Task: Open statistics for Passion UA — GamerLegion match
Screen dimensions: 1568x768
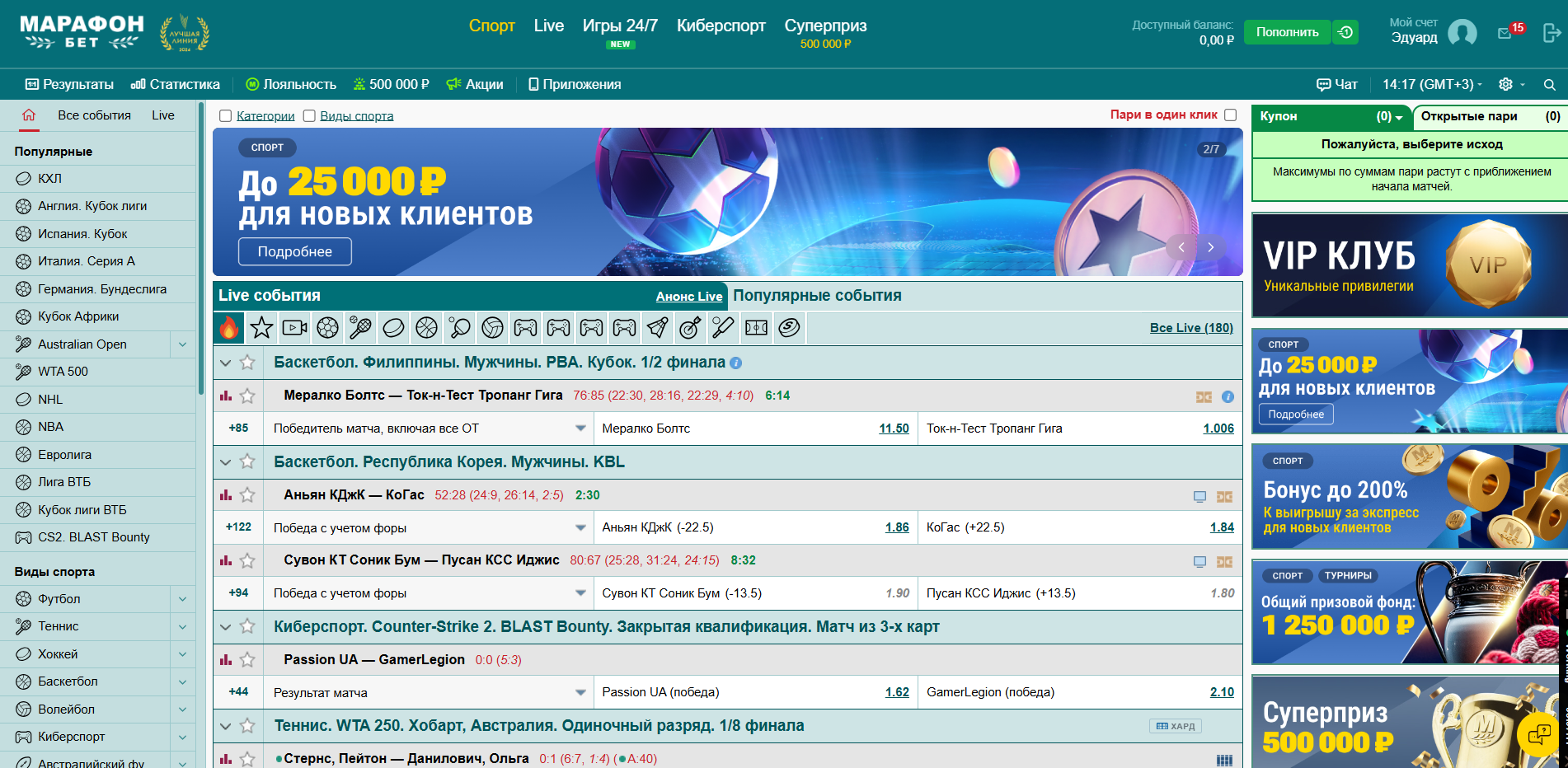Action: click(226, 660)
